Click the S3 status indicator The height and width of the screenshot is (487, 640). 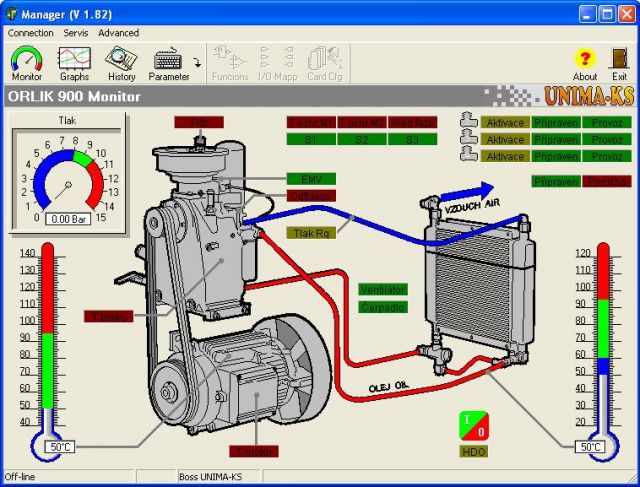coord(412,140)
